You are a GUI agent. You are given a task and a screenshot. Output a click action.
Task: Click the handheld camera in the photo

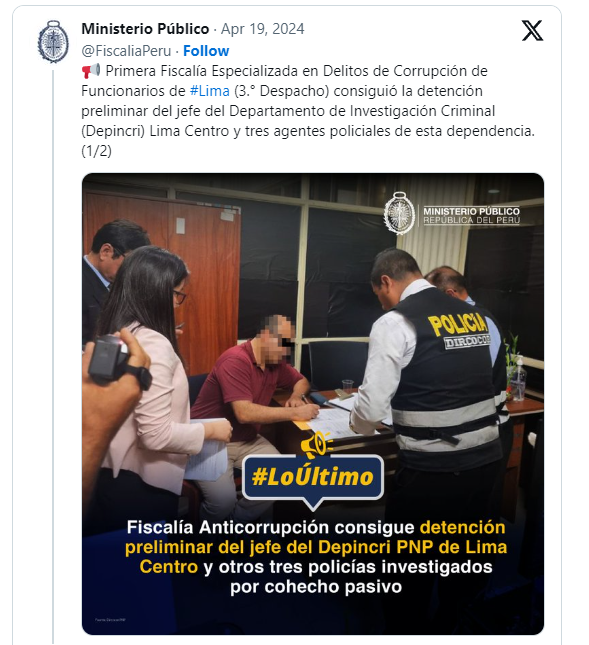118,361
